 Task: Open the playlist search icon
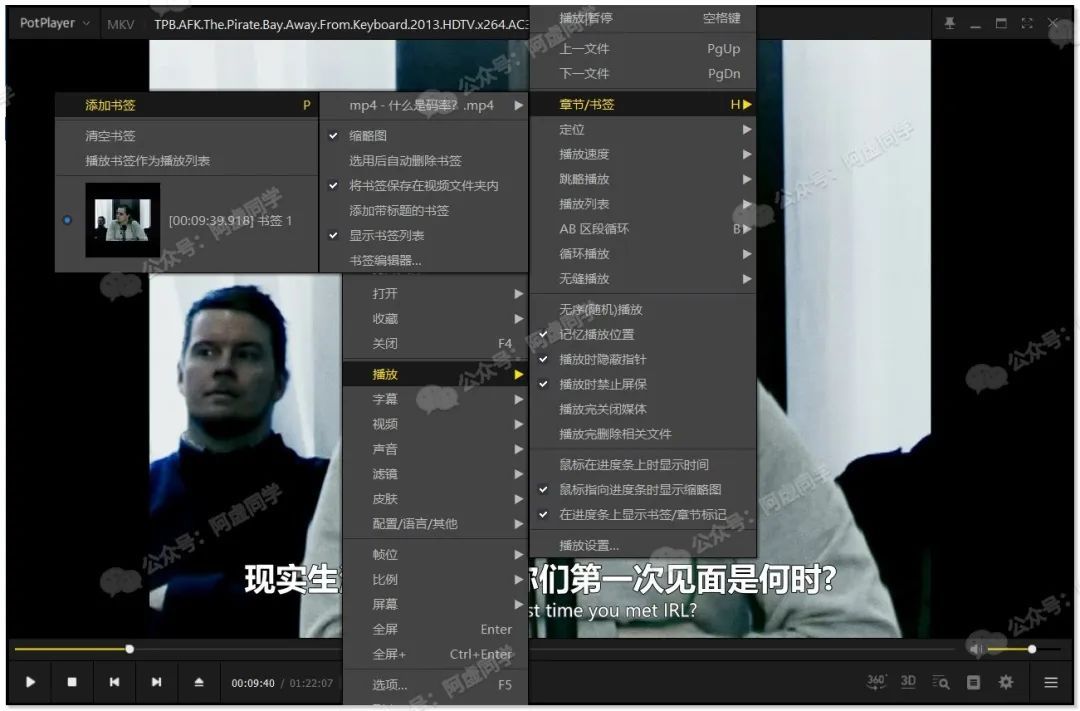pyautogui.click(x=940, y=682)
